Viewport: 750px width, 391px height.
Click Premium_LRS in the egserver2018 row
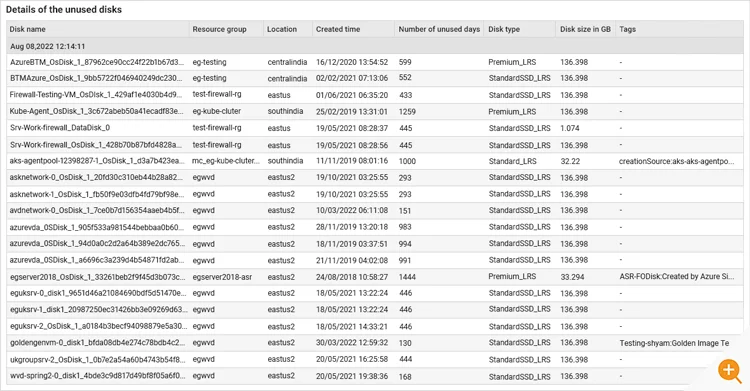512,277
